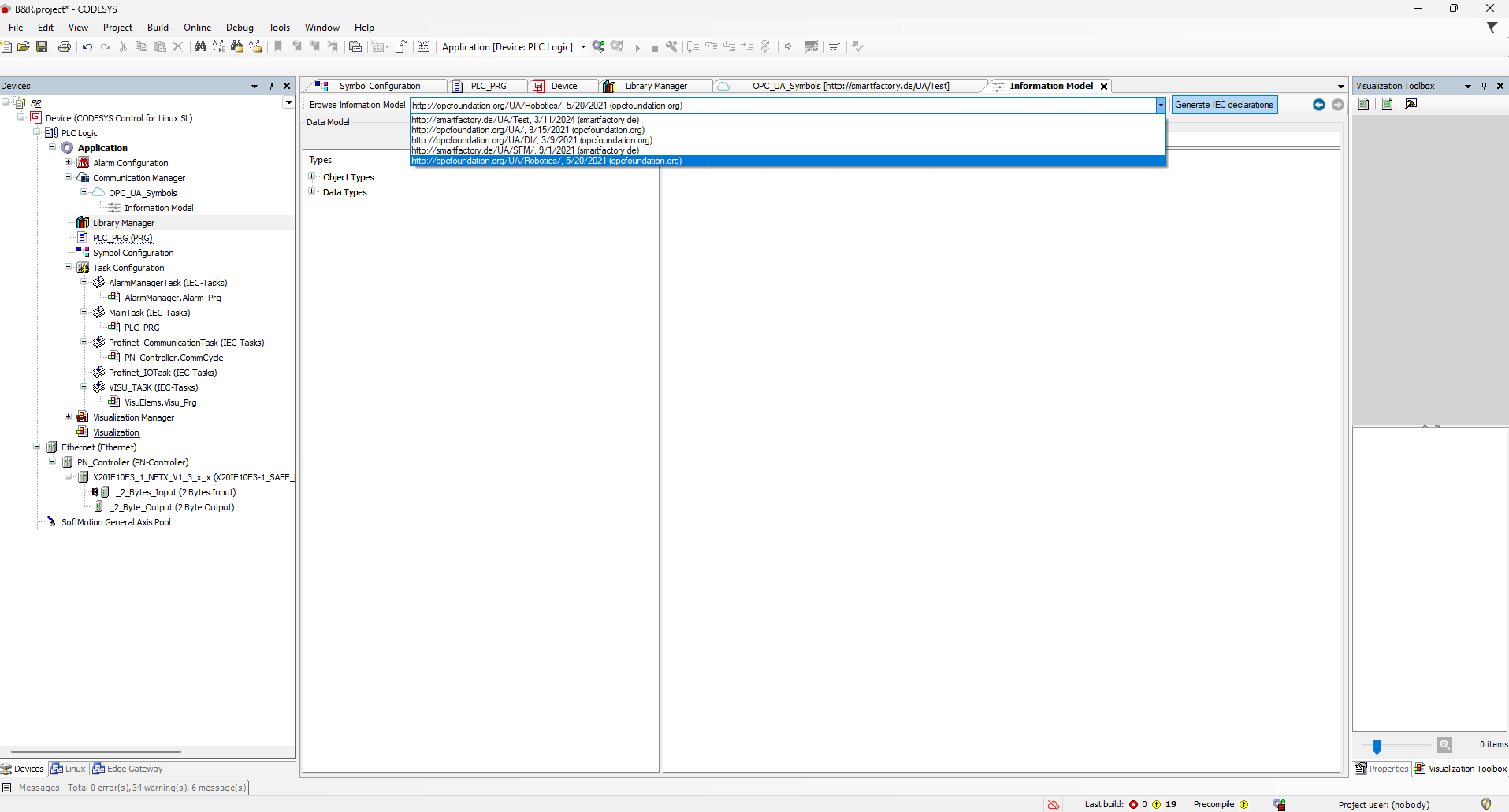
Task: Toggle the Visualization Toolbox auto-hide pin
Action: click(x=1484, y=86)
